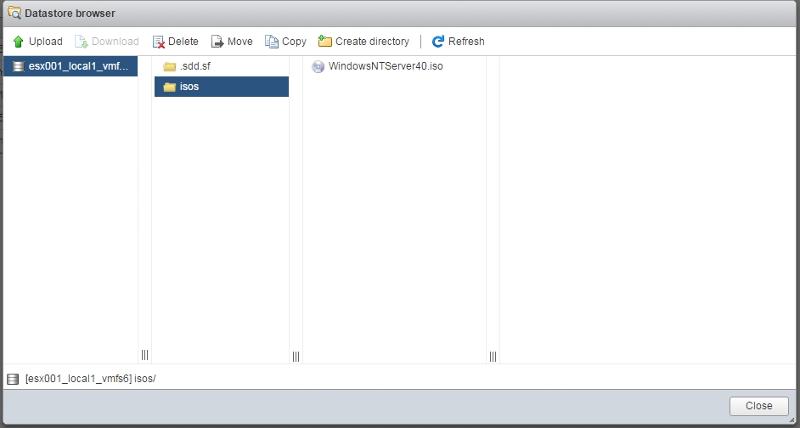The width and height of the screenshot is (800, 428).
Task: Click the Datastore browser title icon
Action: click(14, 13)
